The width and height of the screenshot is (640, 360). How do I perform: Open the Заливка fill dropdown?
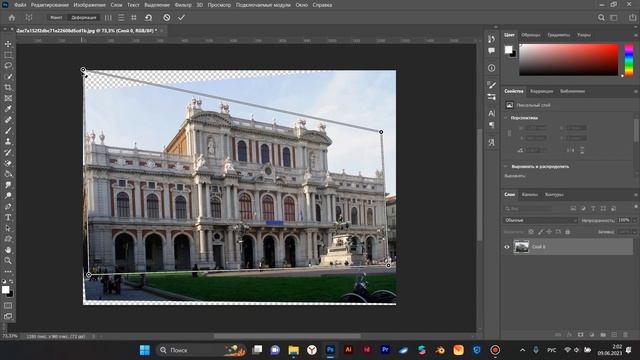tap(634, 232)
